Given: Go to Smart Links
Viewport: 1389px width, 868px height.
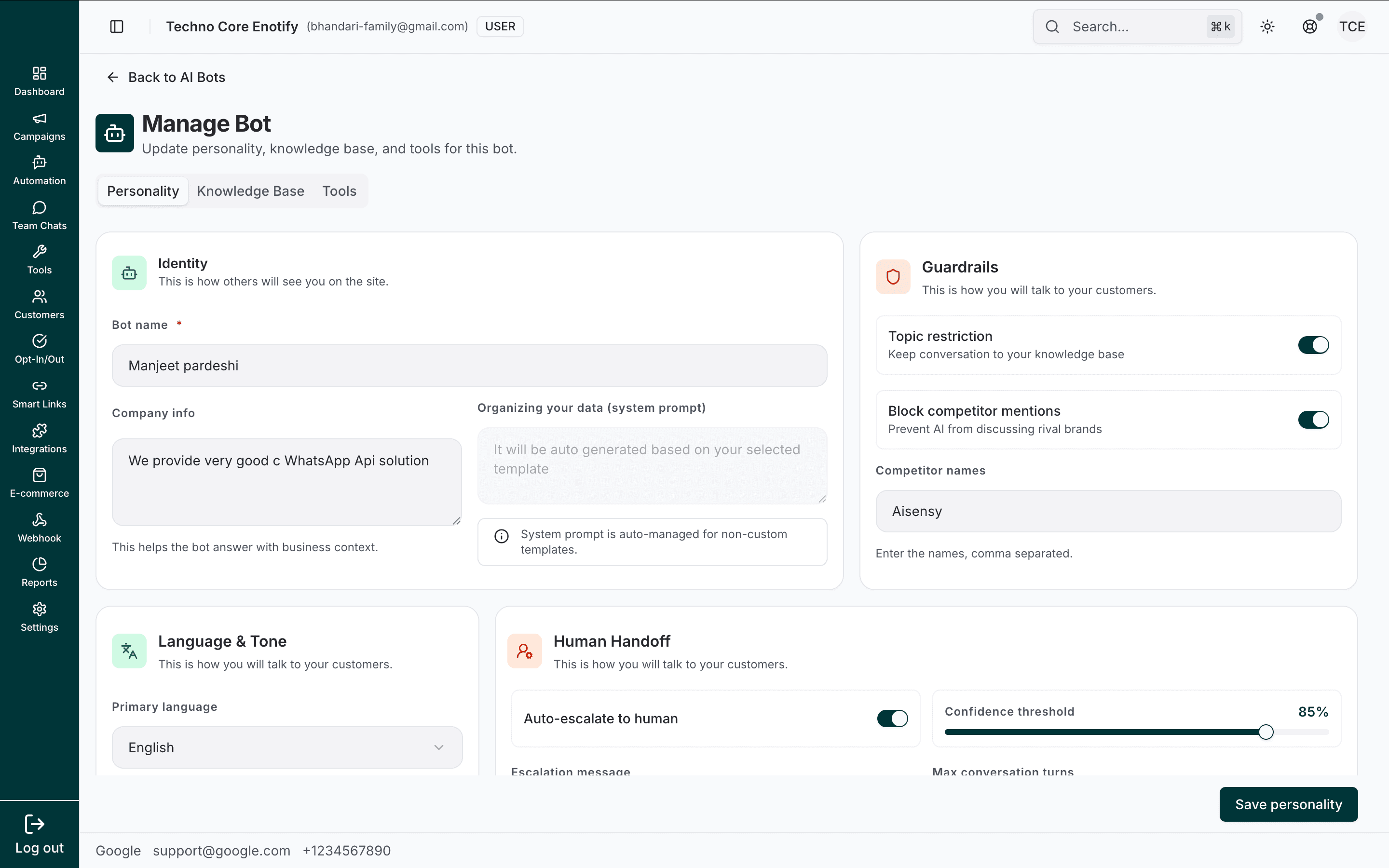Looking at the screenshot, I should (39, 394).
